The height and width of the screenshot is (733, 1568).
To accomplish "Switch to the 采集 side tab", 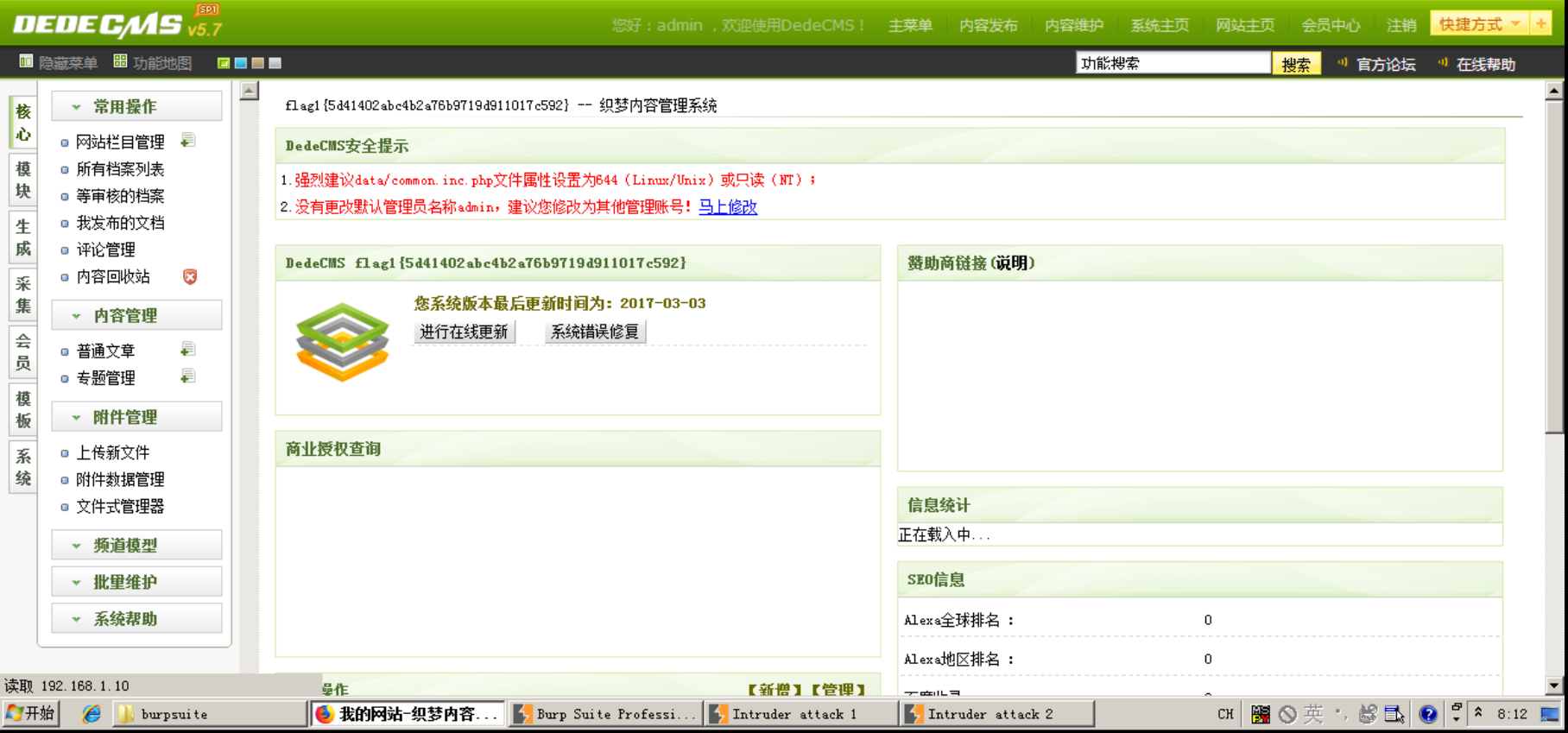I will tap(23, 294).
